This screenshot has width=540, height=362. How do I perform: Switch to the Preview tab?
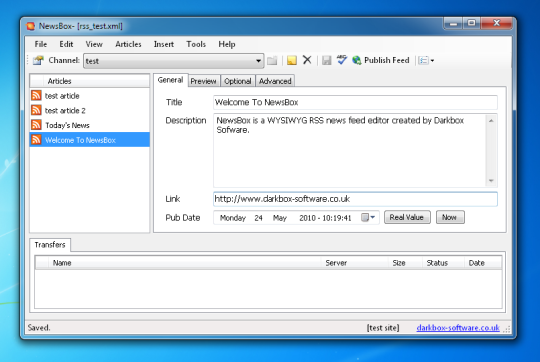(204, 81)
